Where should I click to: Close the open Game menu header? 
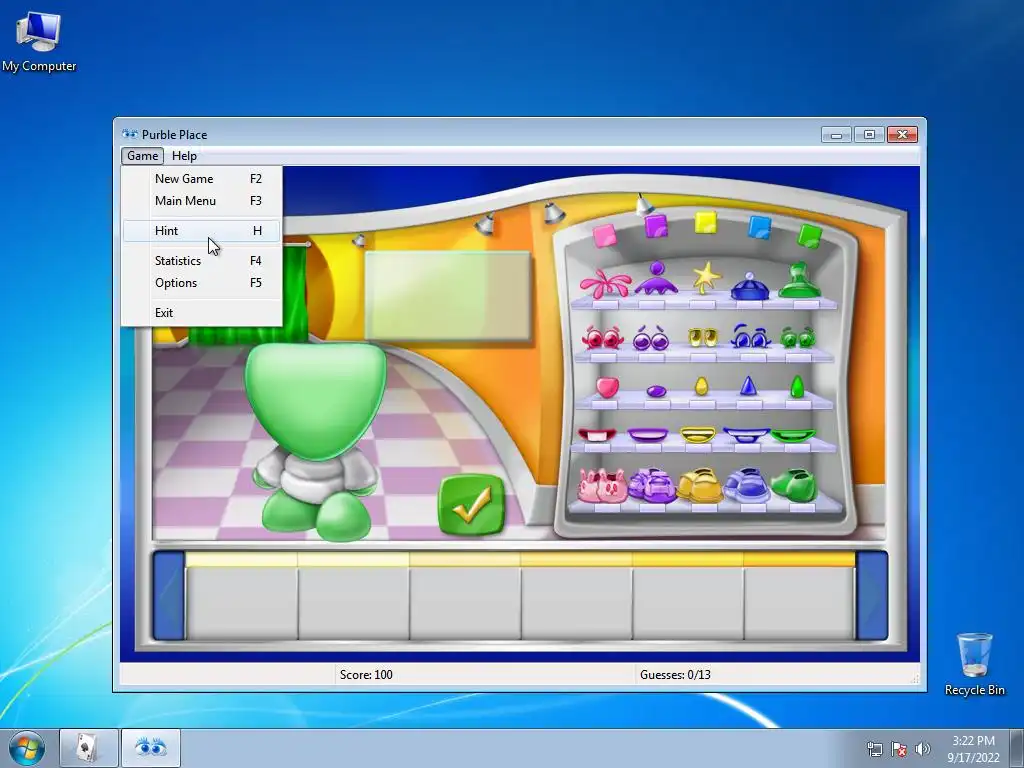click(142, 156)
